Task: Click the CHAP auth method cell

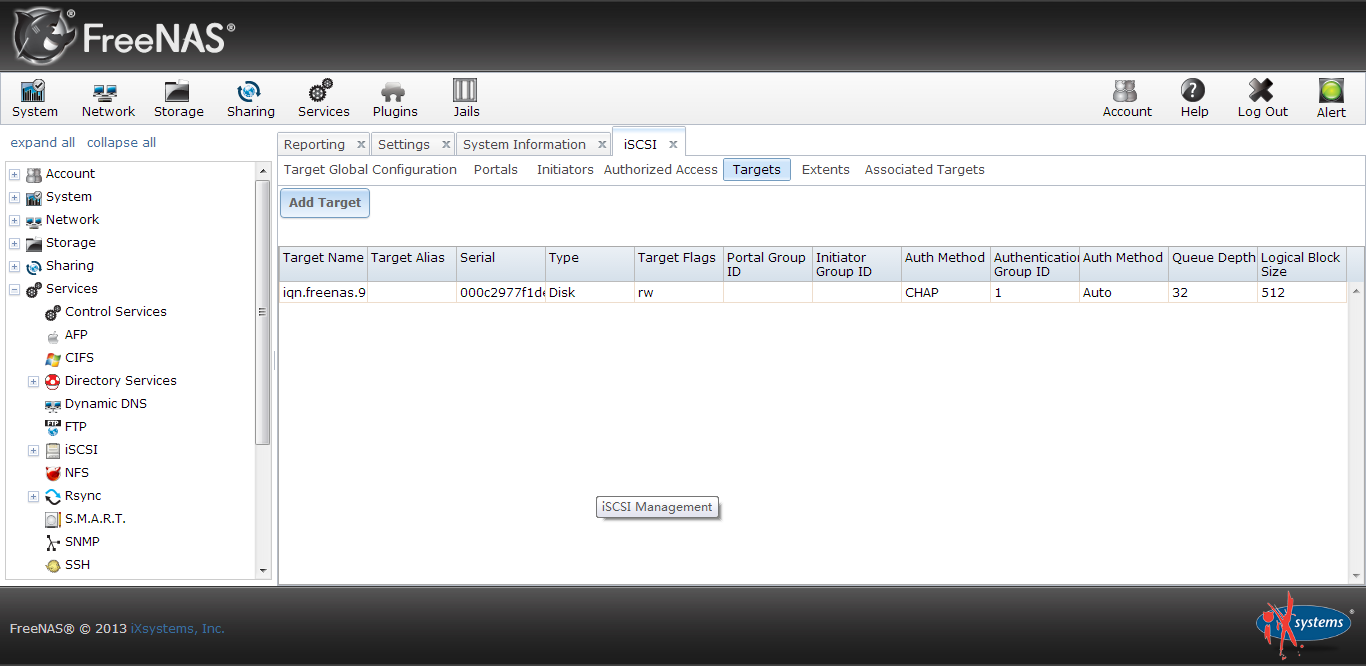Action: point(945,293)
